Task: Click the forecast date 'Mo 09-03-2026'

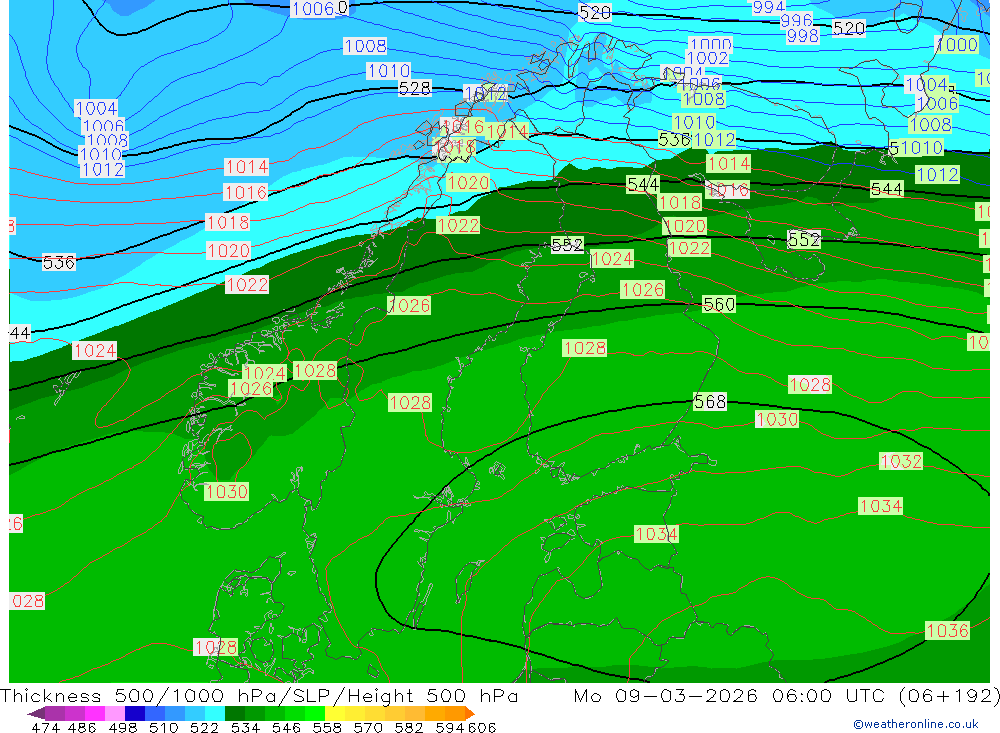Action: coord(666,695)
